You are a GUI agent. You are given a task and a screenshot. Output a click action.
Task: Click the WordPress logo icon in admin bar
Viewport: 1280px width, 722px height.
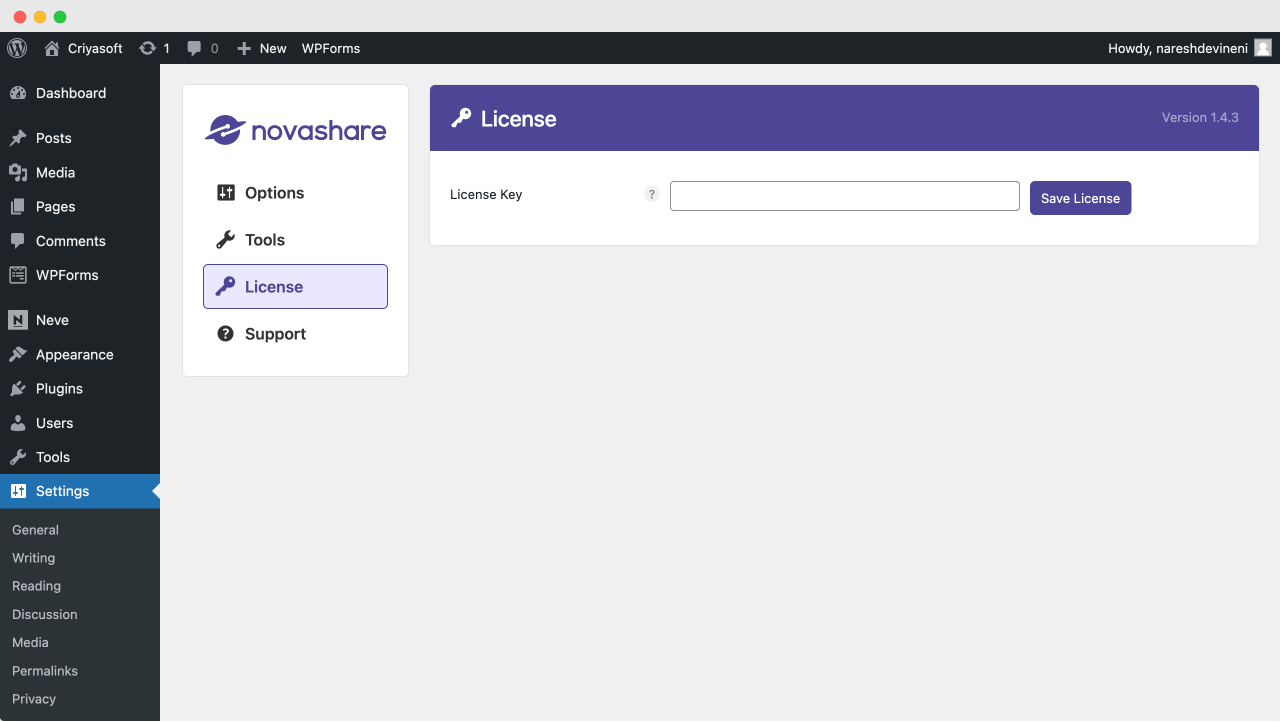tap(16, 48)
